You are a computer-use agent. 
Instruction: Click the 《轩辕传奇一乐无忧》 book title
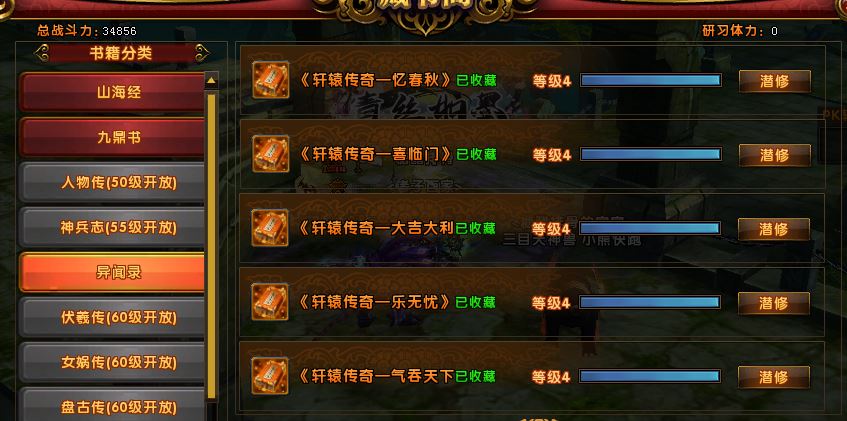click(x=374, y=302)
